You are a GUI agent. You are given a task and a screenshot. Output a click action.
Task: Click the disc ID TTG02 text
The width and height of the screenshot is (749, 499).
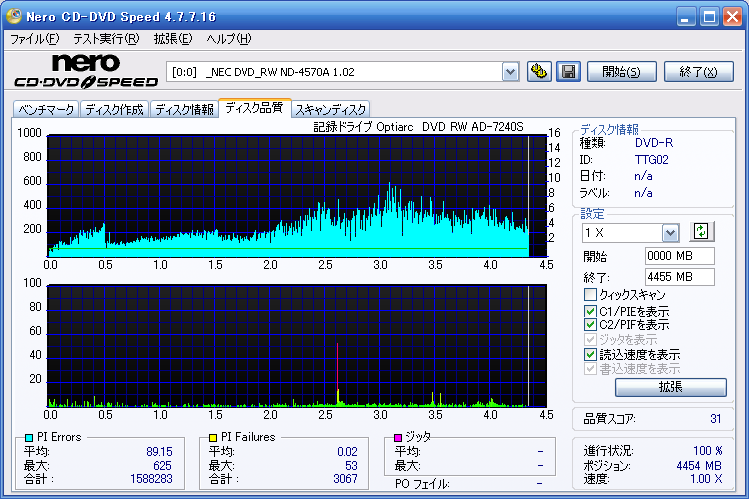click(651, 159)
